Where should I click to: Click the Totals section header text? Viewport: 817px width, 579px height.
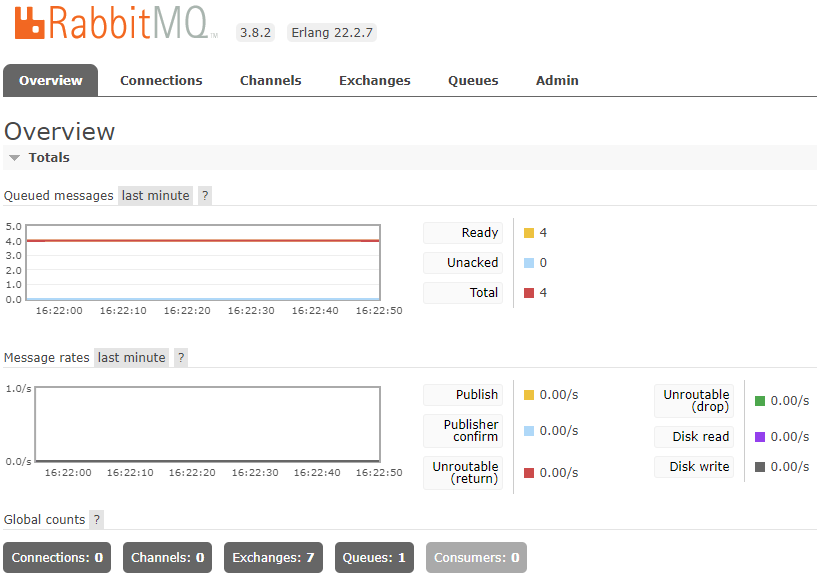(49, 157)
